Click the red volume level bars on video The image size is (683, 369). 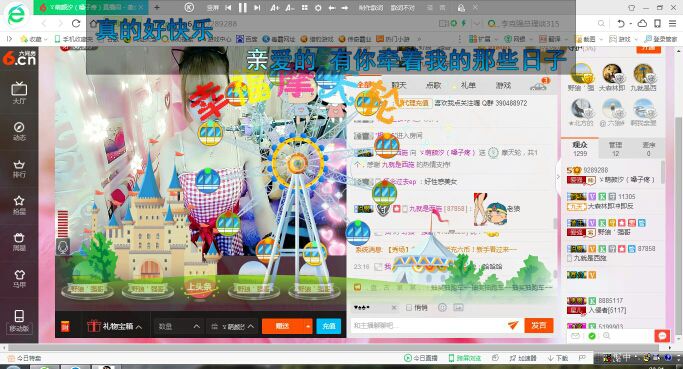63,223
